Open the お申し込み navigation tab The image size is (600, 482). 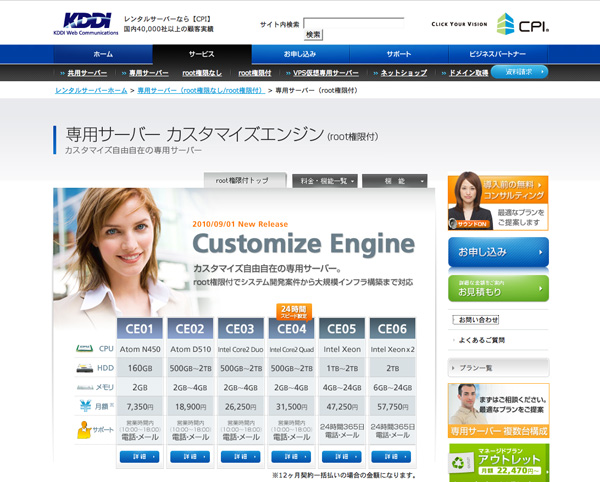pyautogui.click(x=300, y=54)
